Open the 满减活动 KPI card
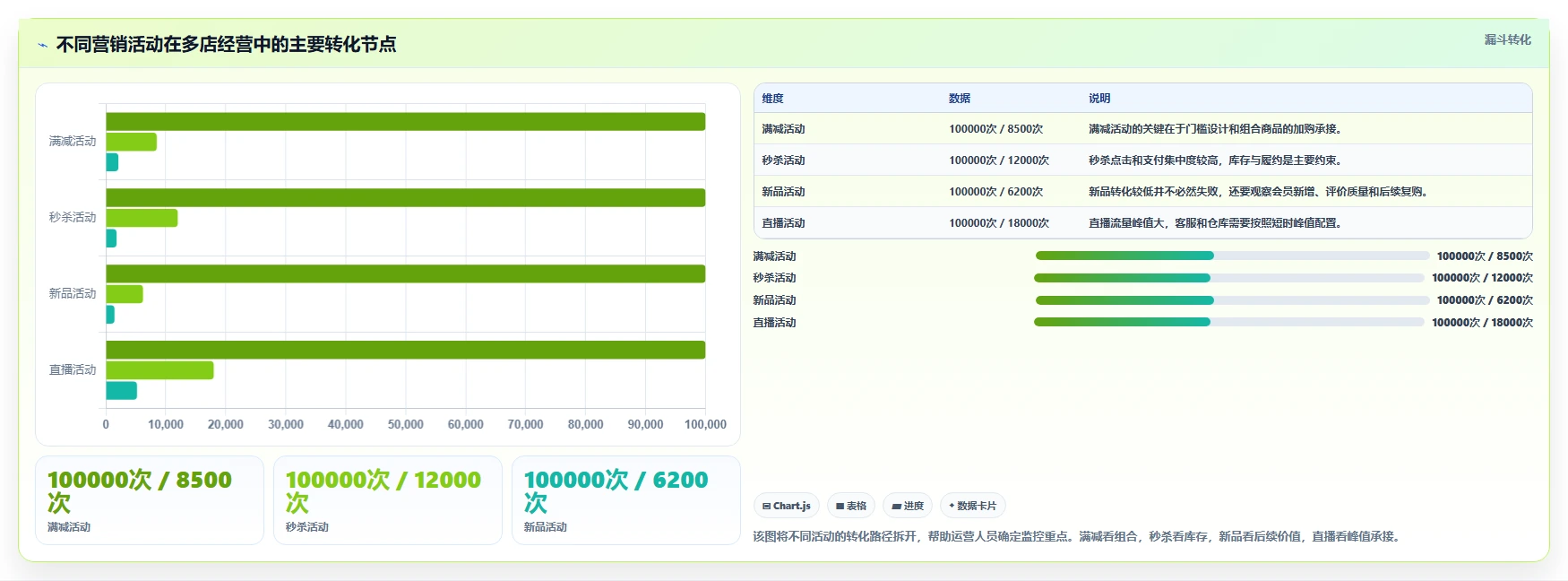Screen dimensions: 1568x581 coord(150,500)
